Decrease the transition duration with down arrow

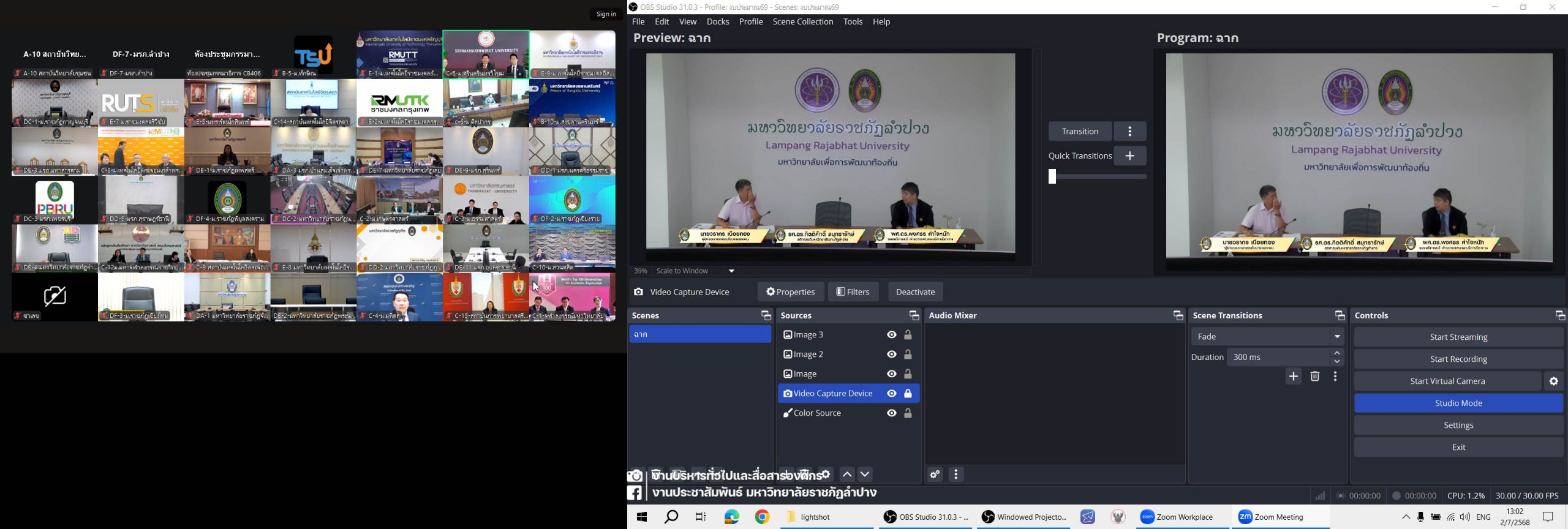(x=1337, y=361)
